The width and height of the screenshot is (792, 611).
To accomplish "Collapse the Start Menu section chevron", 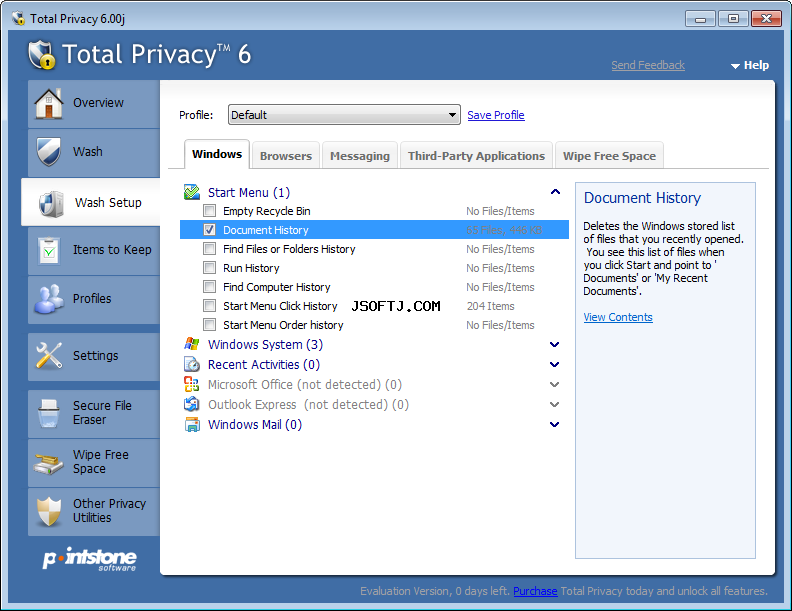I will click(555, 192).
